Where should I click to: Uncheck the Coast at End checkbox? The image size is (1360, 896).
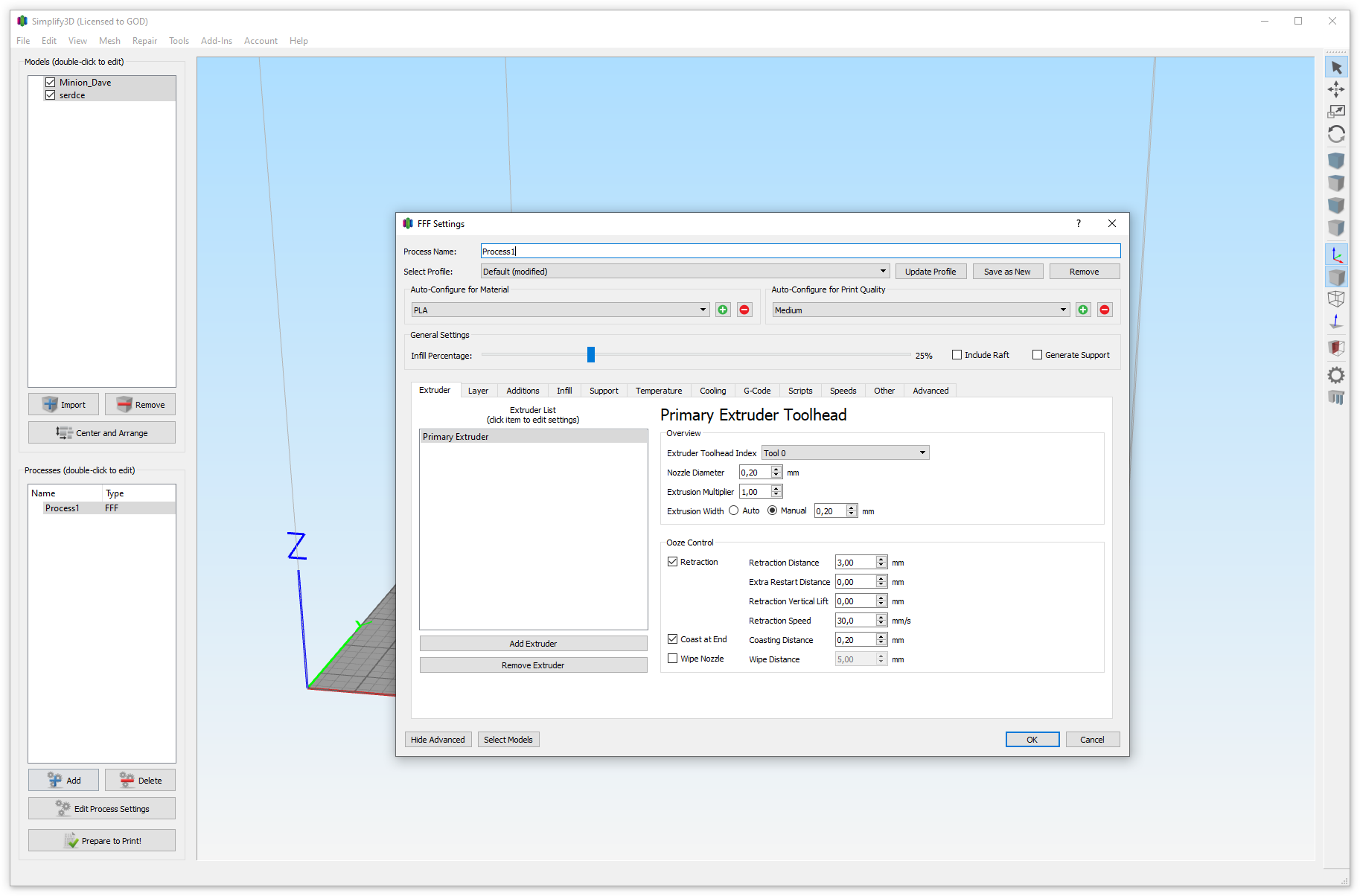coord(672,639)
